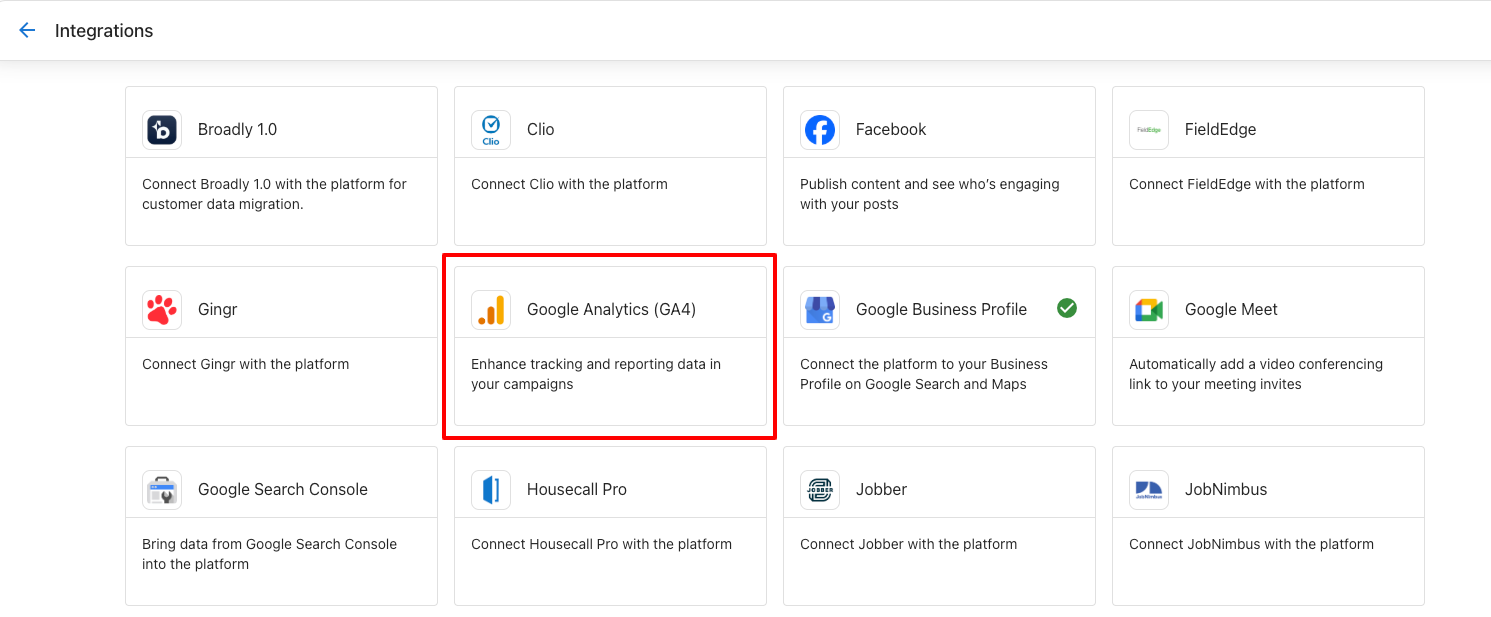Click the Broadly 1.0 logo icon
This screenshot has height=617, width=1491.
click(x=162, y=130)
